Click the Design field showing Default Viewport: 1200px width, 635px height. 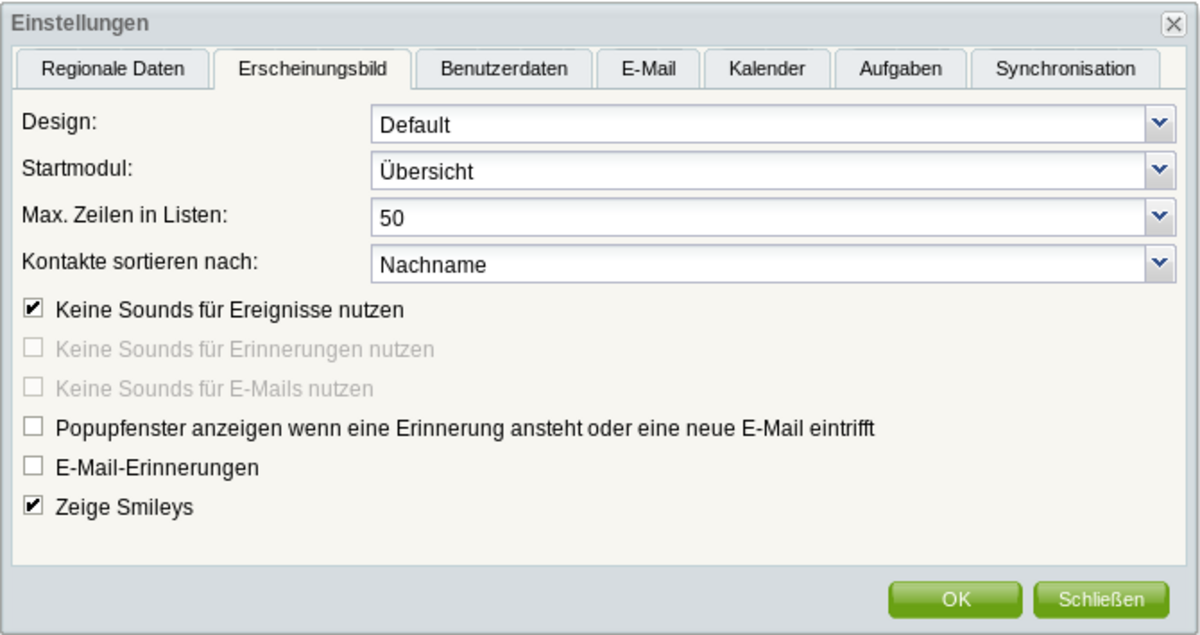758,125
